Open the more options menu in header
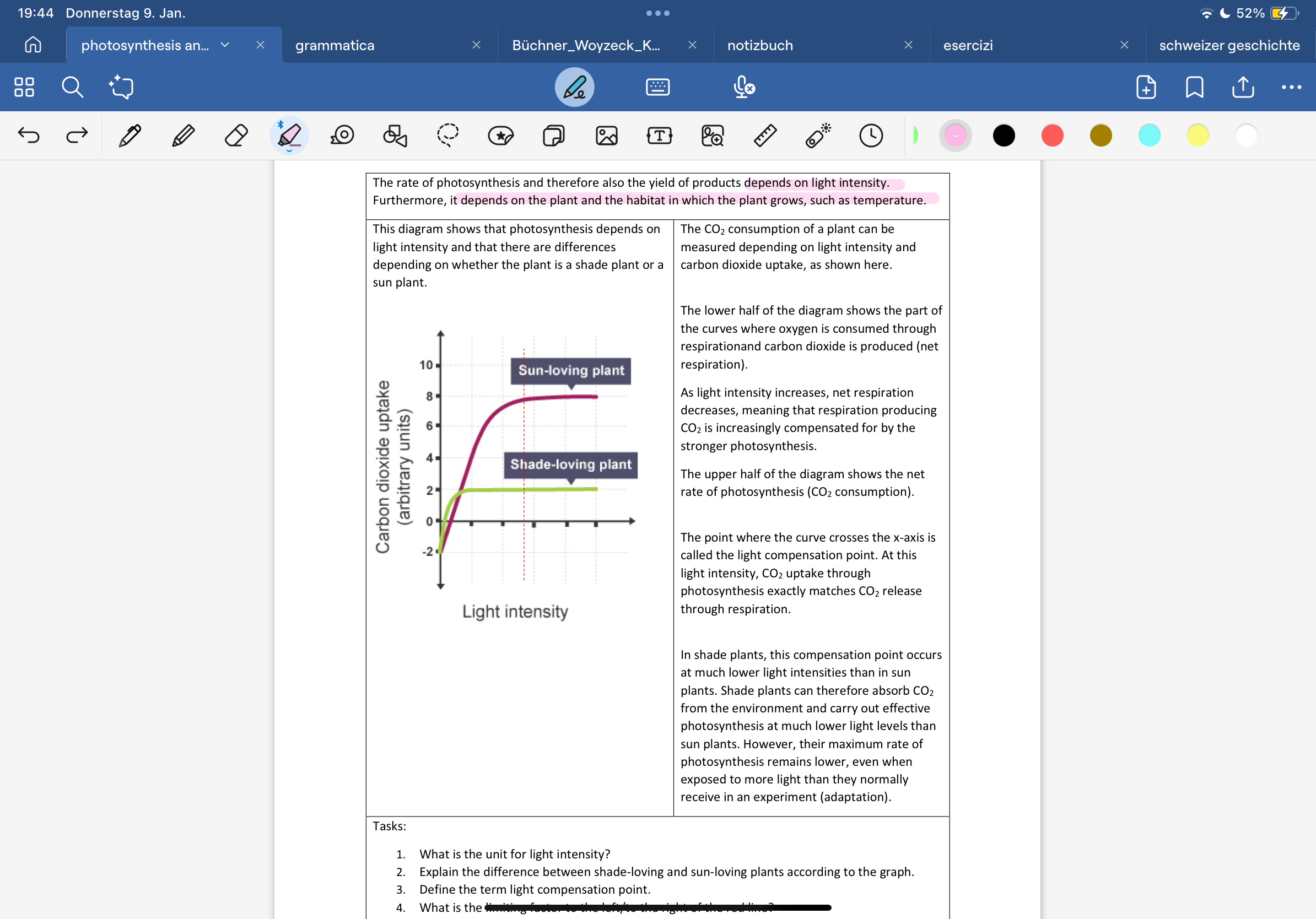 [x=1291, y=87]
